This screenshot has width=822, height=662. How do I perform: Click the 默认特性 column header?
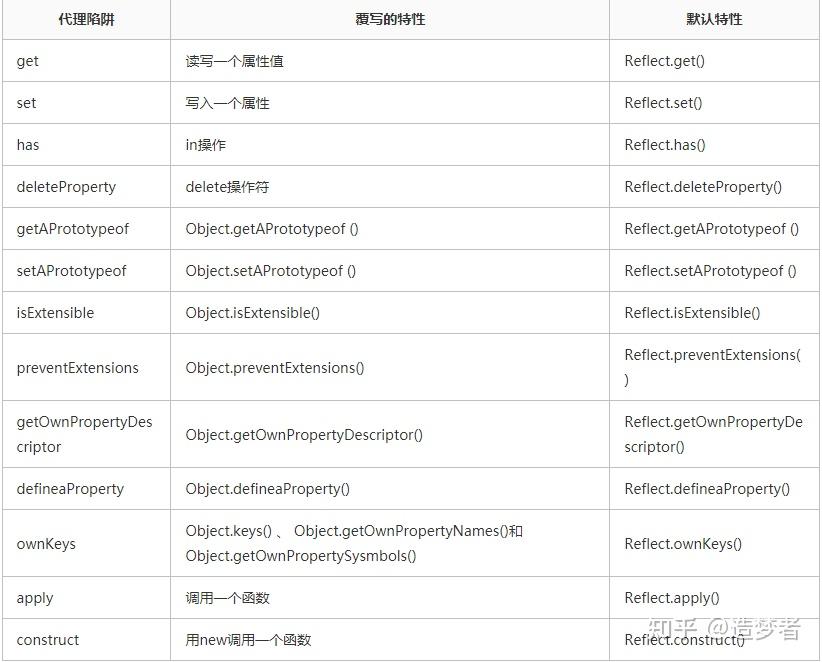(x=714, y=19)
